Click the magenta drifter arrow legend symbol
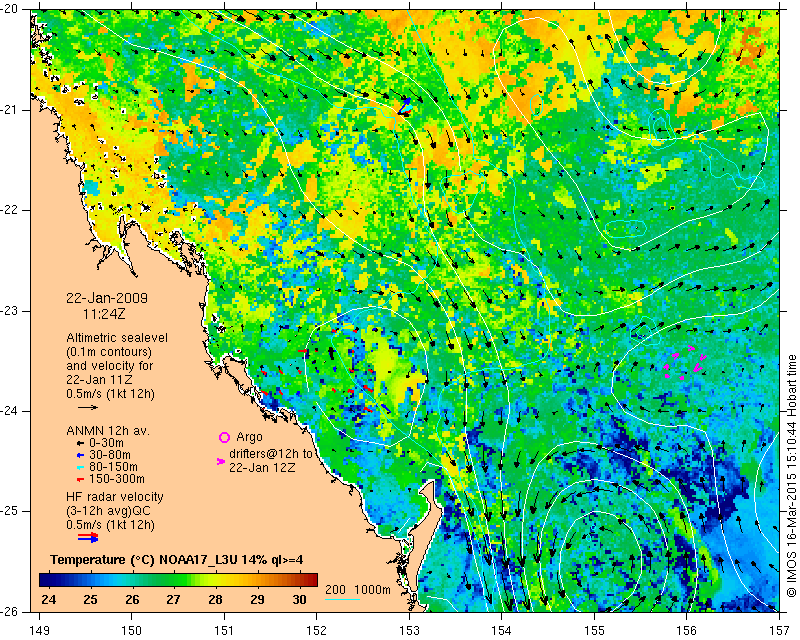Image resolution: width=800 pixels, height=640 pixels. [x=221, y=461]
